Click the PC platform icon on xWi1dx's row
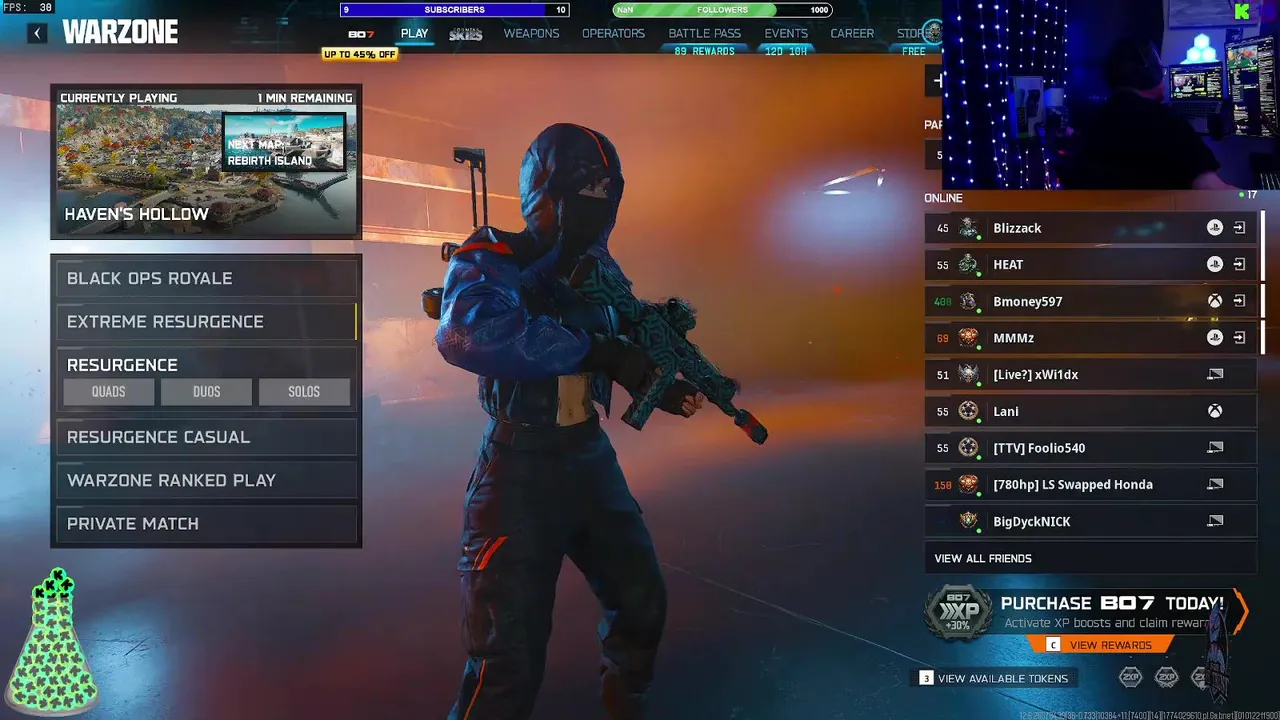Screen dimensions: 1280x720 (1215, 374)
